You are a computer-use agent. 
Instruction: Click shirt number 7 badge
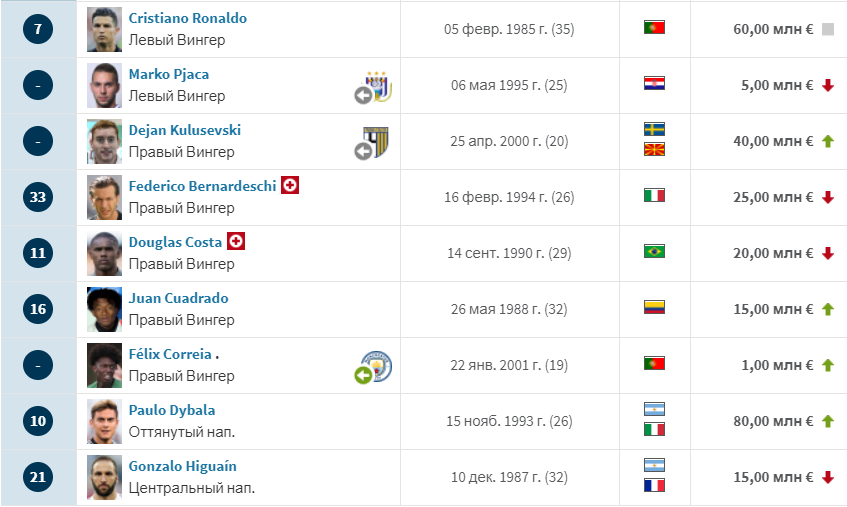coord(38,29)
